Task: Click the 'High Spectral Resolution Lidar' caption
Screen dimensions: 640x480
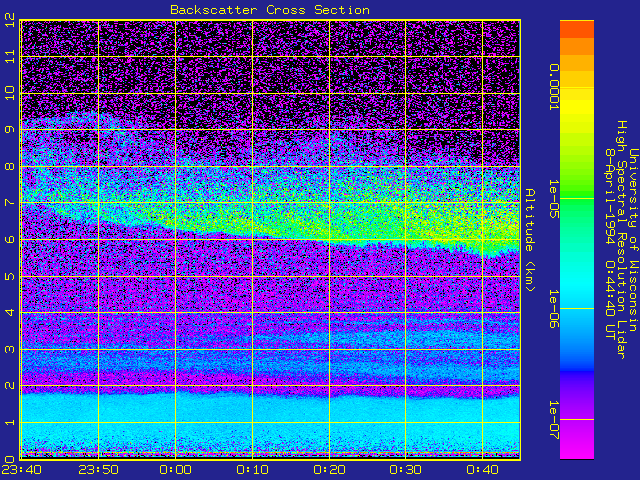Action: (621, 240)
